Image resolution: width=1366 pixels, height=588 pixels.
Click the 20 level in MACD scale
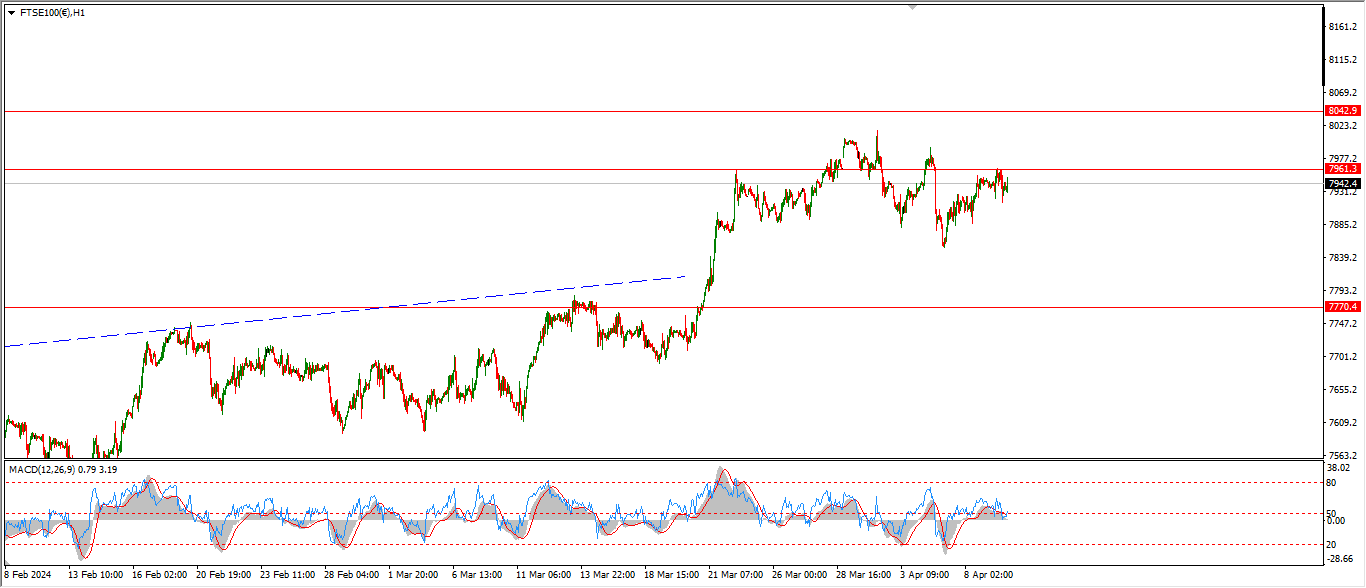(x=1332, y=544)
